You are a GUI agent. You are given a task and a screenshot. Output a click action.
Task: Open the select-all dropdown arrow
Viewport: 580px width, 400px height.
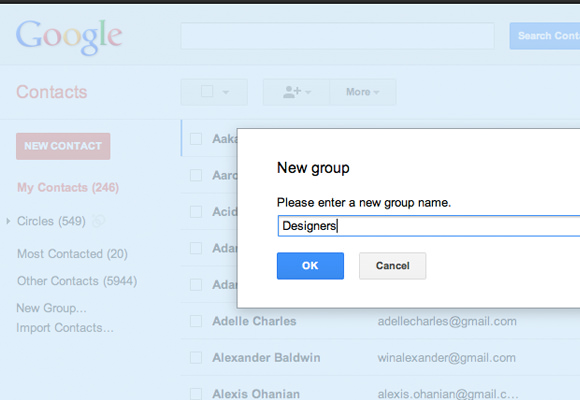226,92
